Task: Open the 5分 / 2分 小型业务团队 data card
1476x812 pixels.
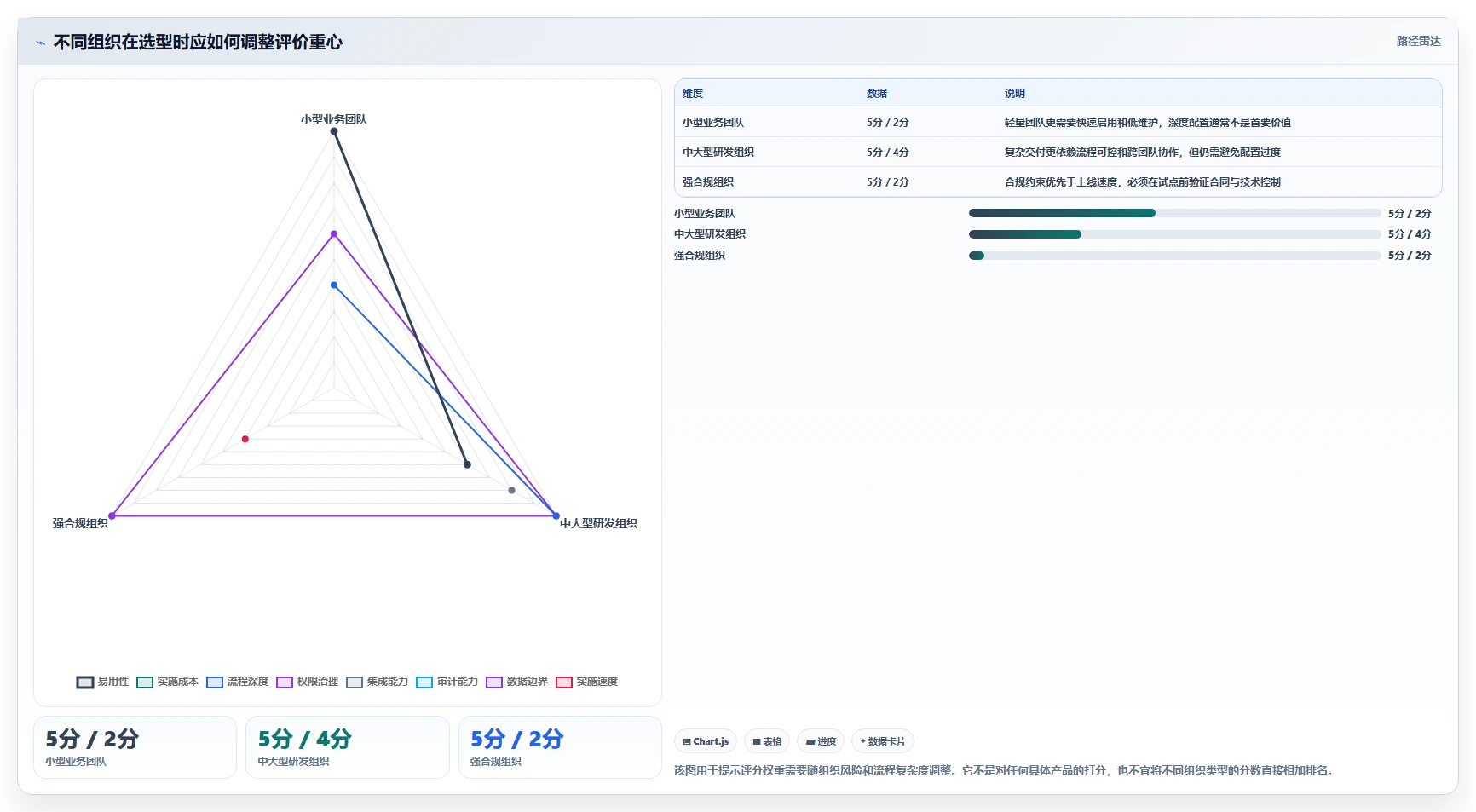Action: click(x=135, y=747)
